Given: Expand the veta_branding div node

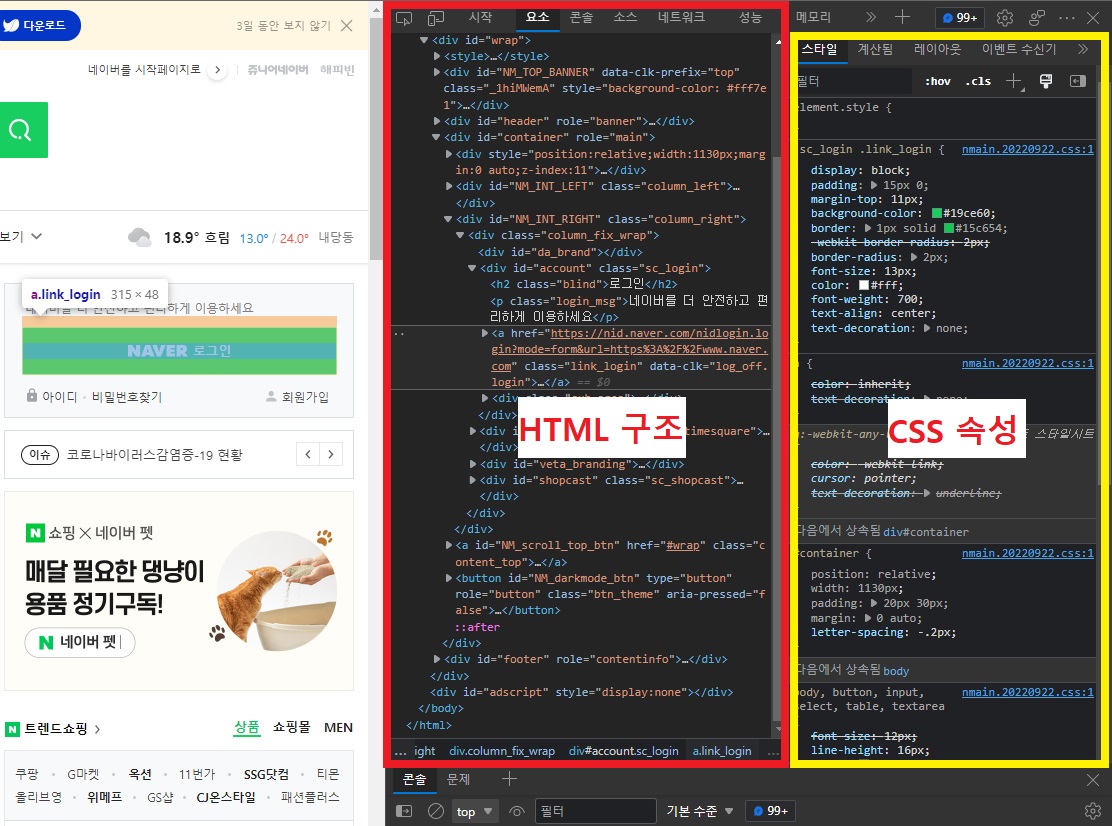Looking at the screenshot, I should point(473,464).
